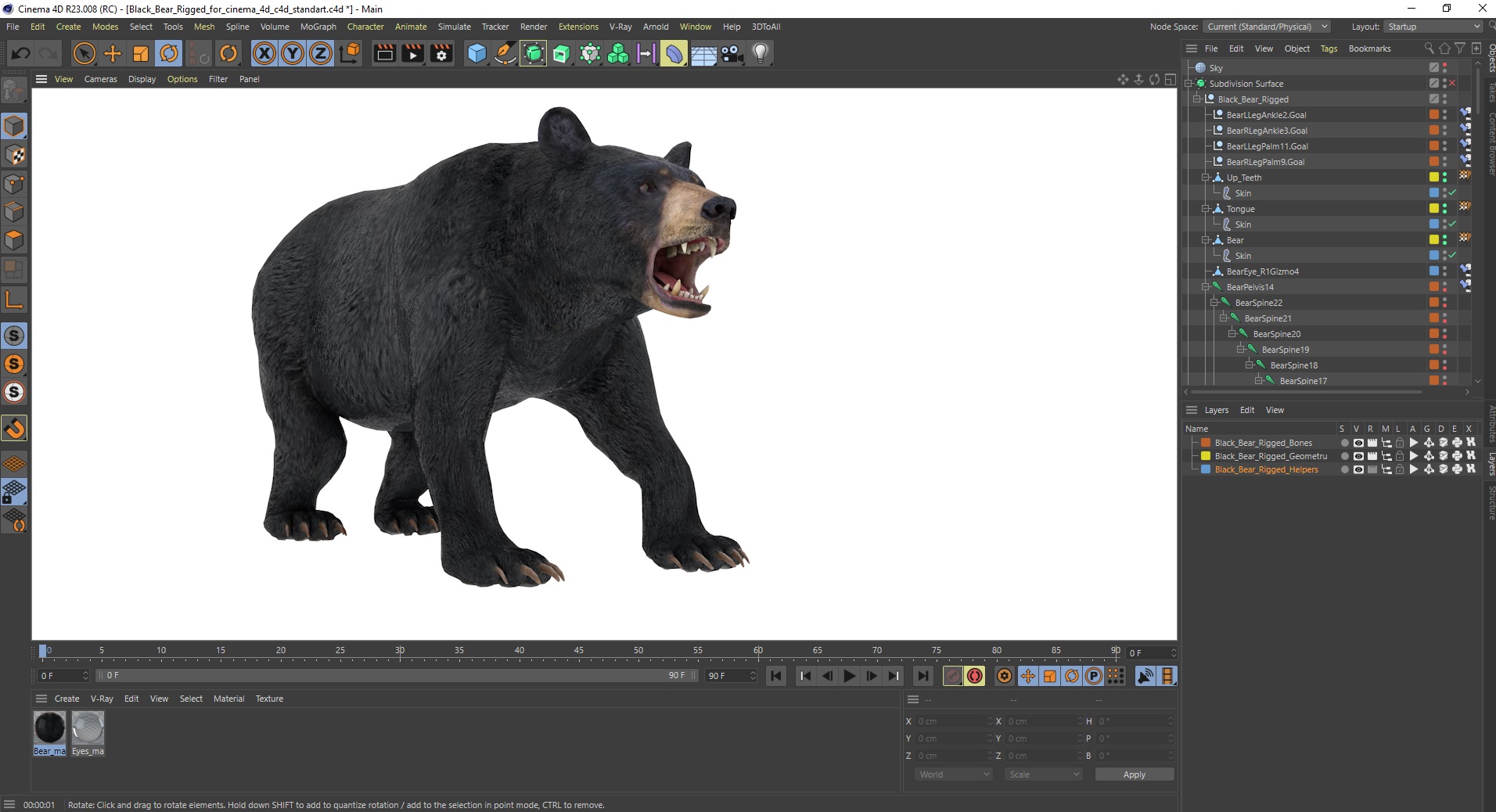Click Subdivision Surface generator icon
1496x812 pixels.
[534, 53]
